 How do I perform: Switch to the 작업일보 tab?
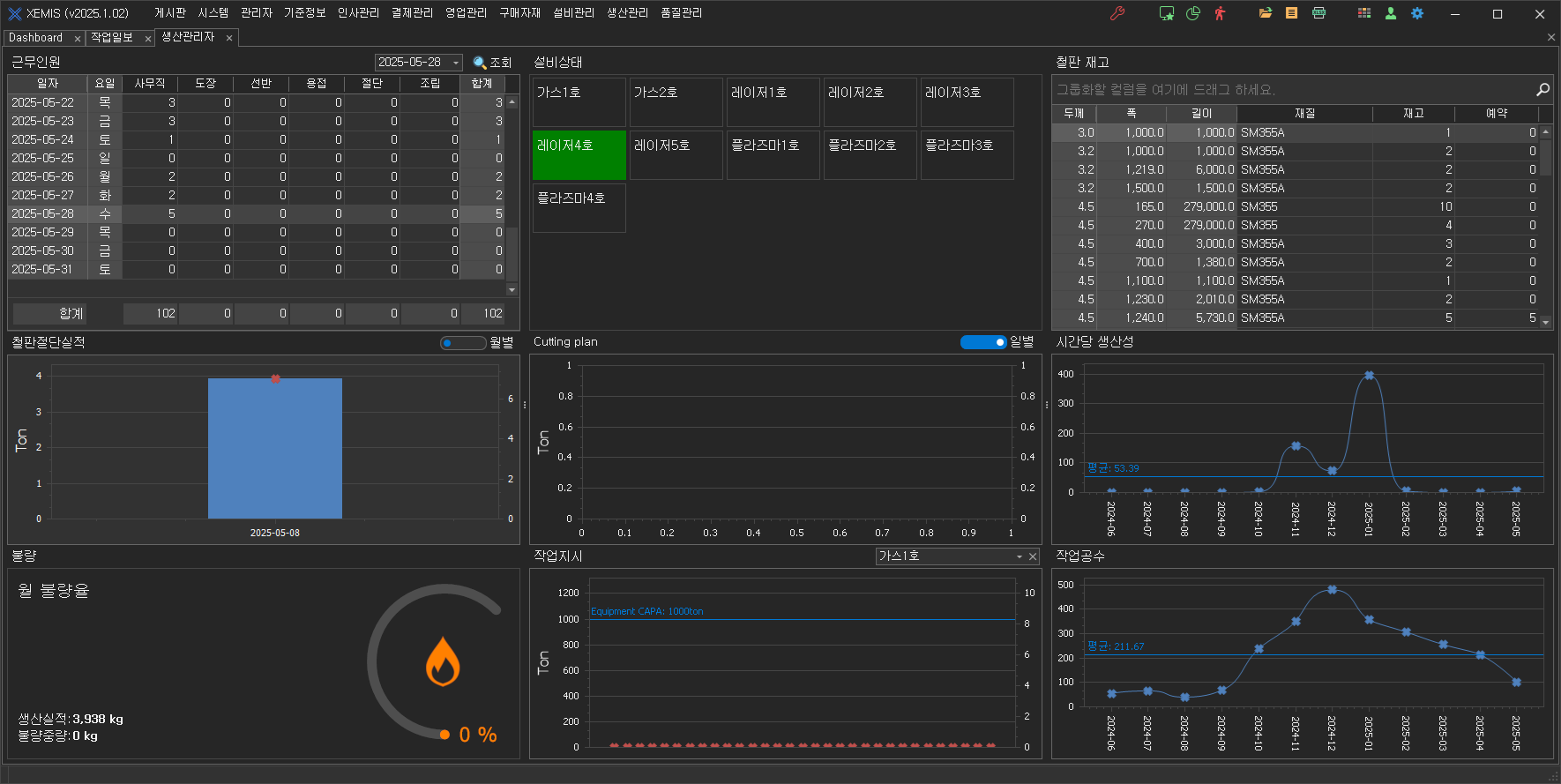coord(112,38)
